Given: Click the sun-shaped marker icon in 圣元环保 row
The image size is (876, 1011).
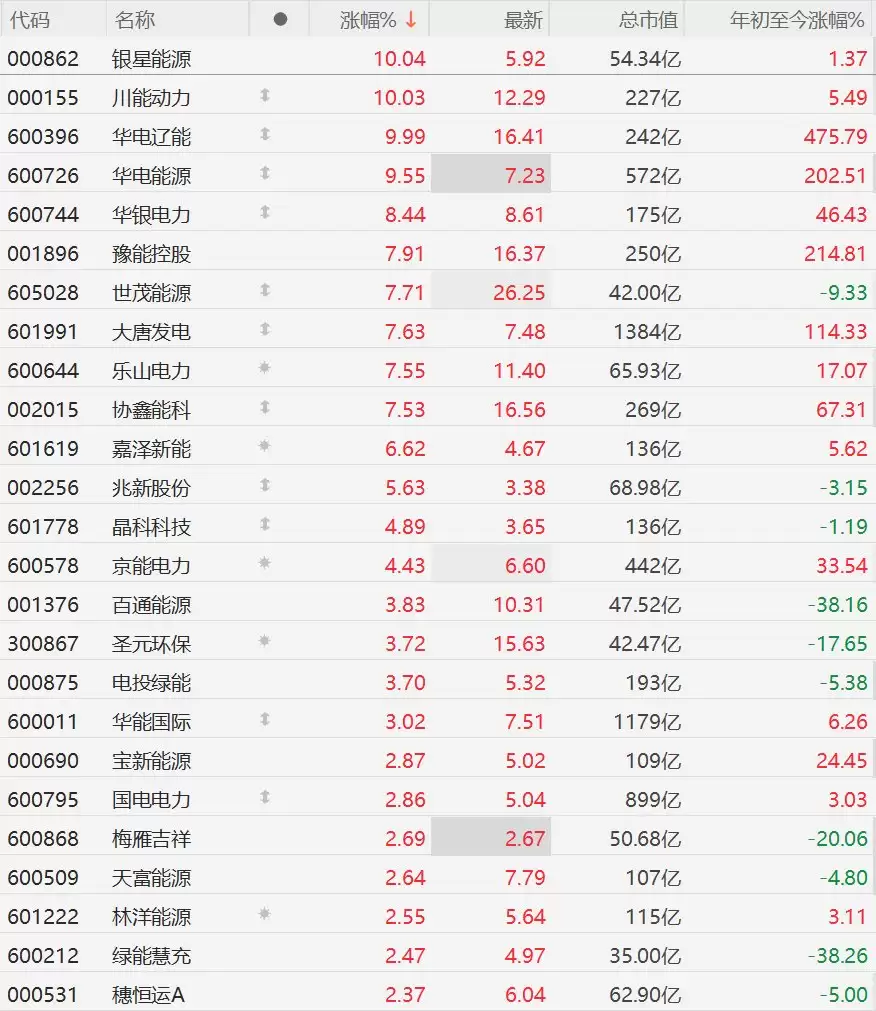Looking at the screenshot, I should pos(264,641).
